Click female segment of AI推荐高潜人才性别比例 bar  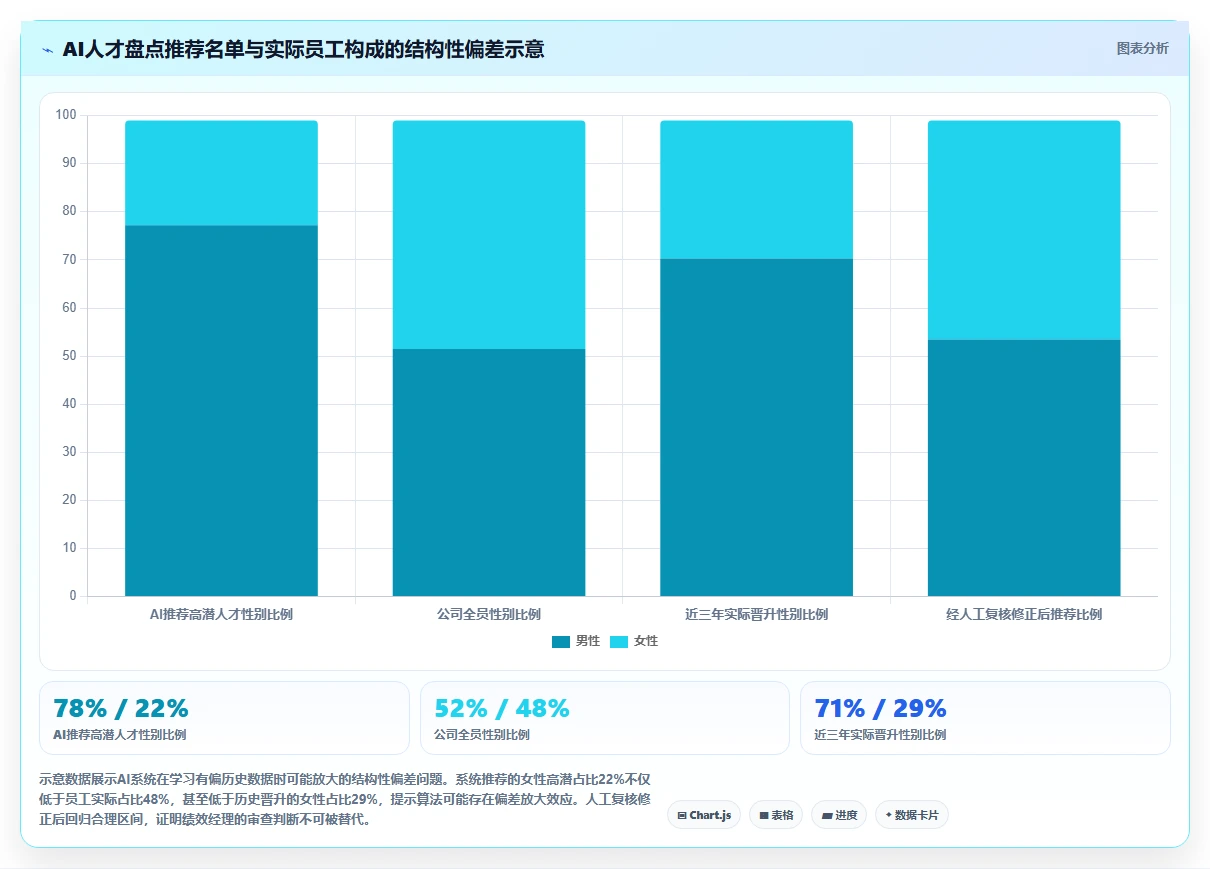tap(221, 173)
